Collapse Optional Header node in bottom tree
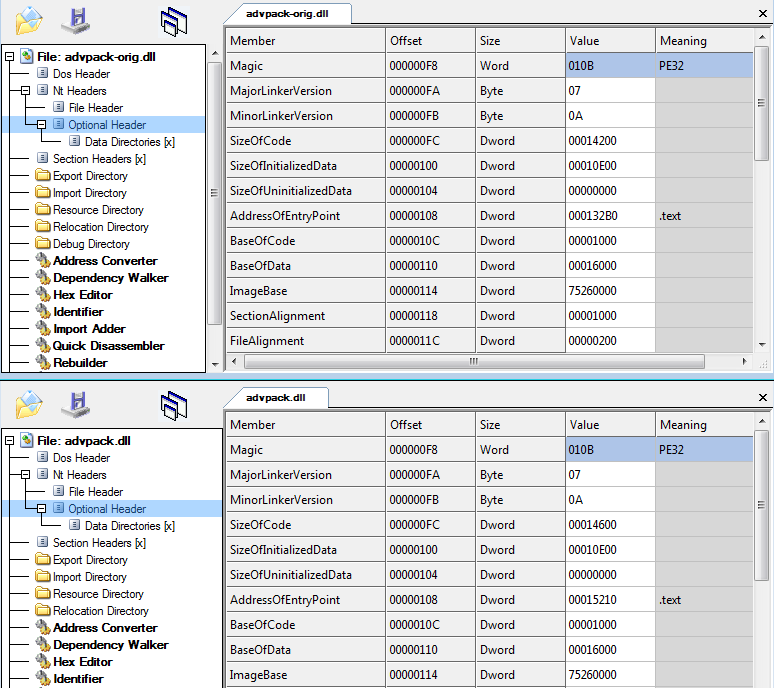Image resolution: width=774 pixels, height=688 pixels. tap(42, 509)
